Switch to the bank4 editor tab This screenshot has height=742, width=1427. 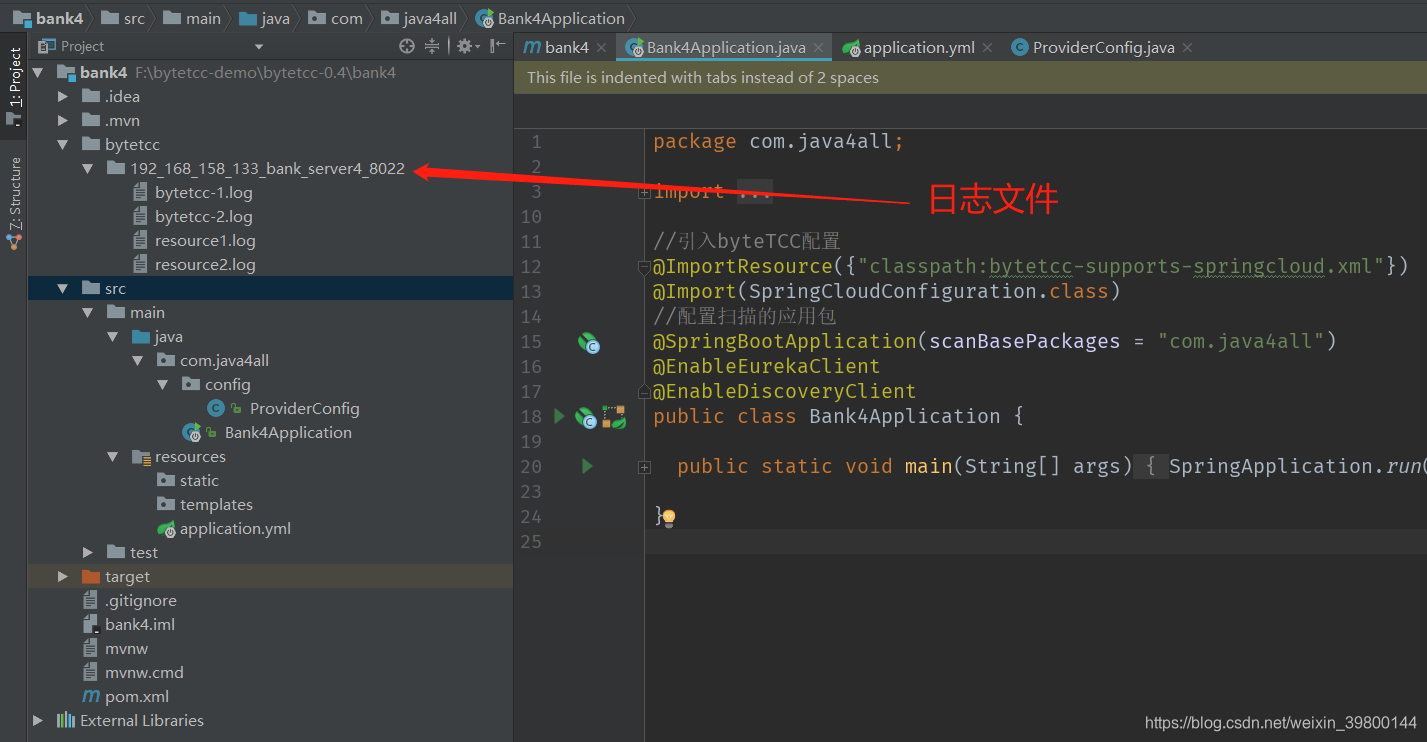563,47
